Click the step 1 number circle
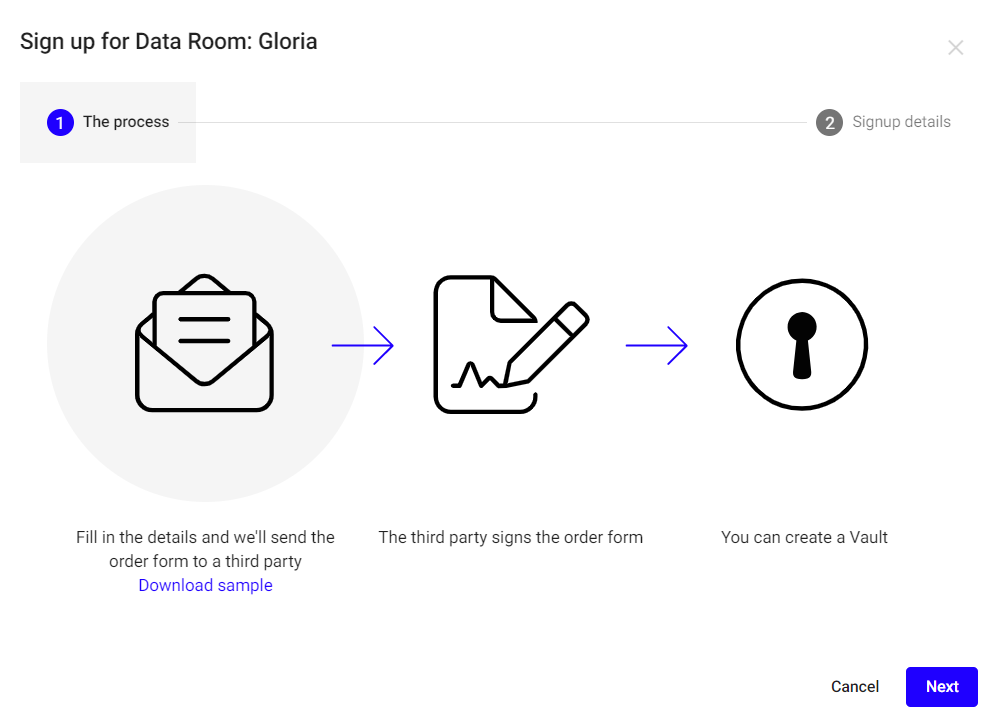 60,122
